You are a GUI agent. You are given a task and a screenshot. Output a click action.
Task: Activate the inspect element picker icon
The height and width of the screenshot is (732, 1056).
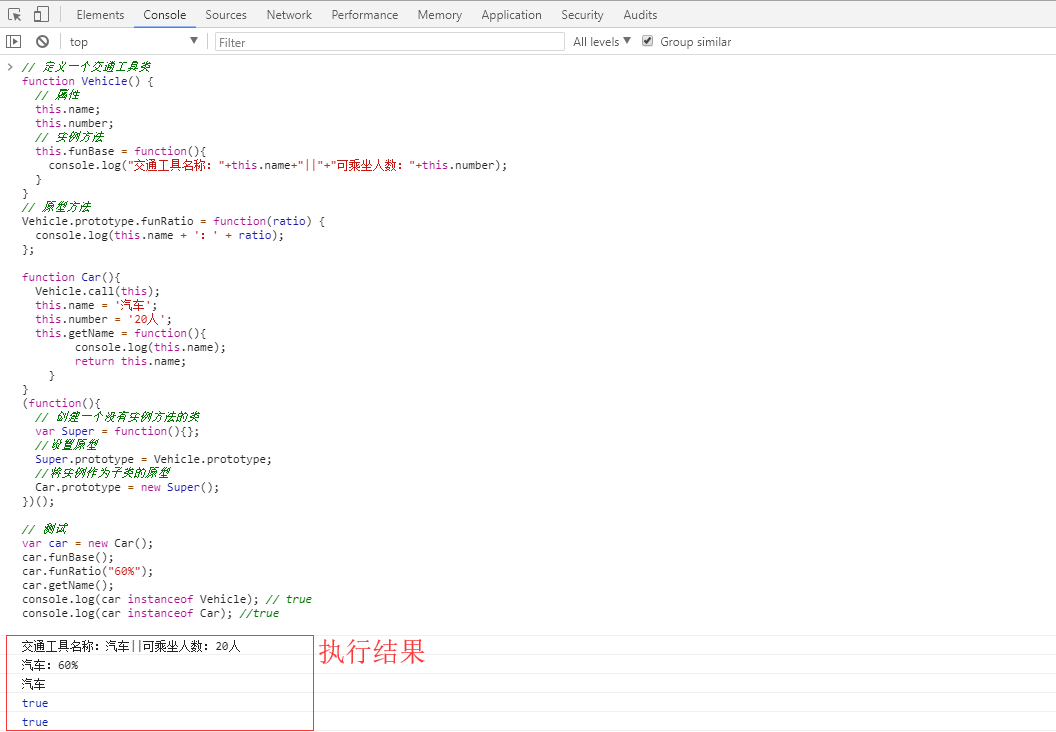[x=14, y=14]
